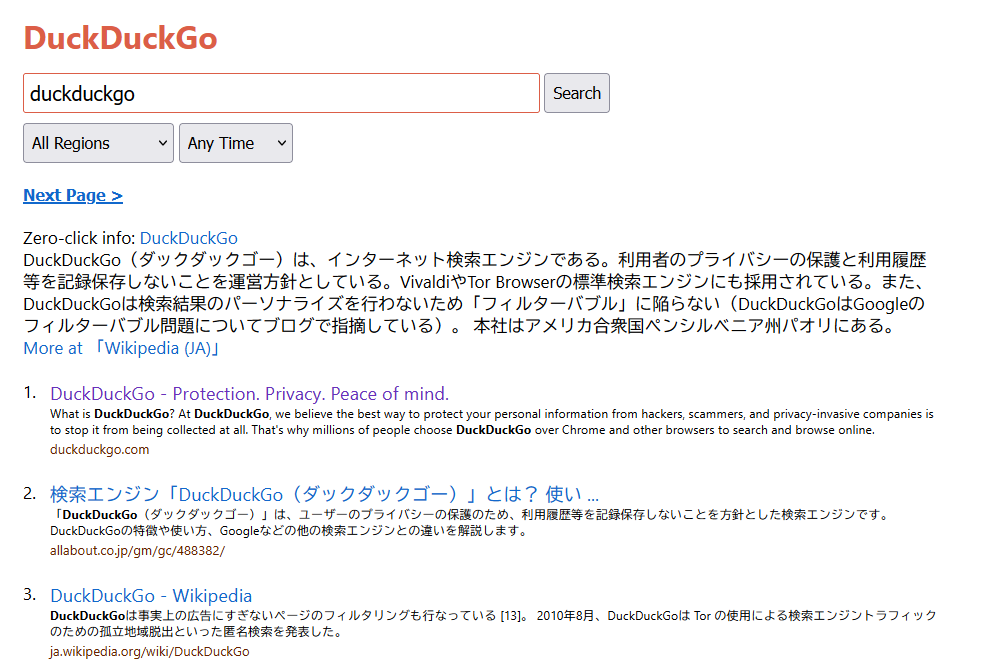This screenshot has height=663, width=1008.
Task: Click the second result's Japanese snippet text
Action: coord(468,522)
